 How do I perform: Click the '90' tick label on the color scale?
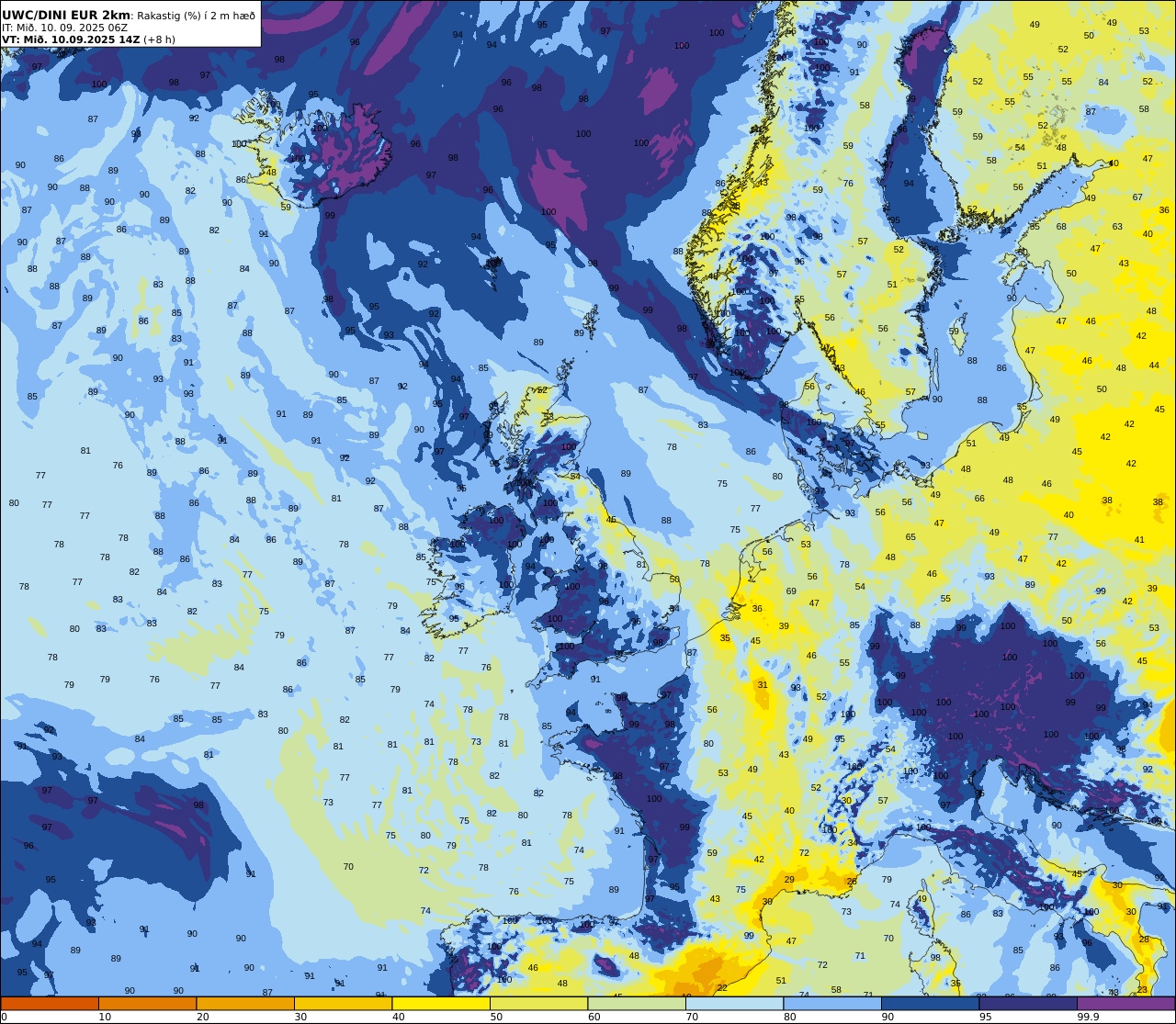coord(888,1017)
